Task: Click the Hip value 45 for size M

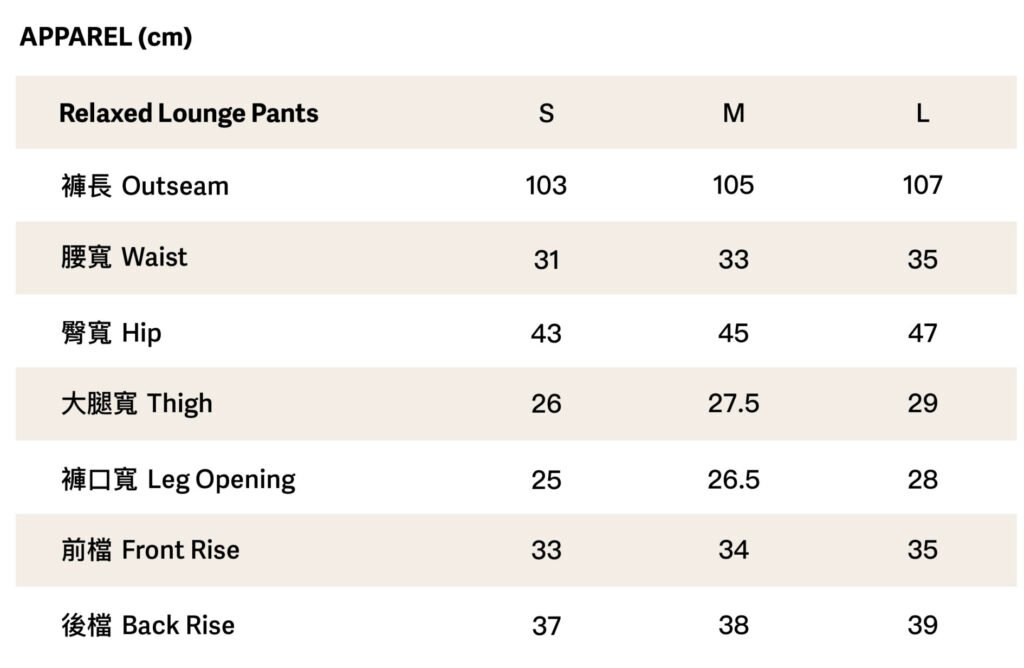Action: pos(733,333)
